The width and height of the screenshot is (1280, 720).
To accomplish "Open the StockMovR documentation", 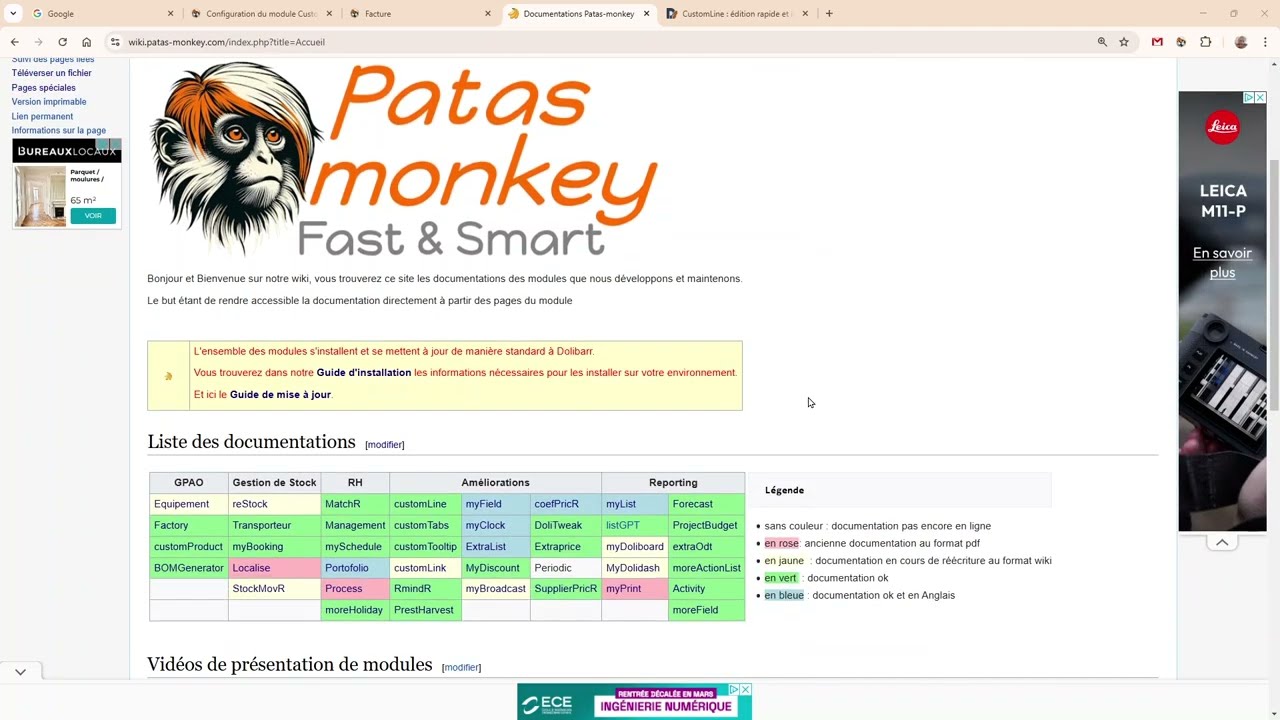I will tap(259, 589).
